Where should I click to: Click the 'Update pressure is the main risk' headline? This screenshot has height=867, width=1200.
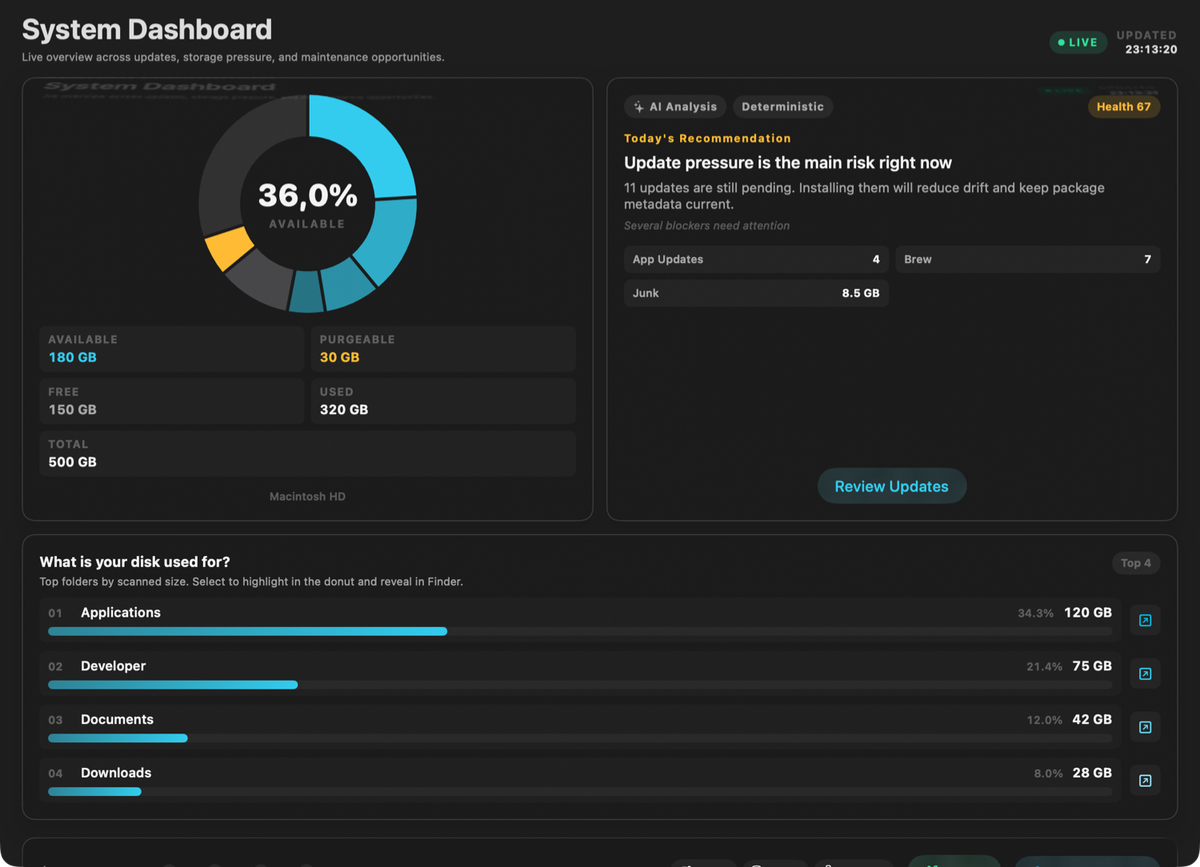pyautogui.click(x=788, y=163)
